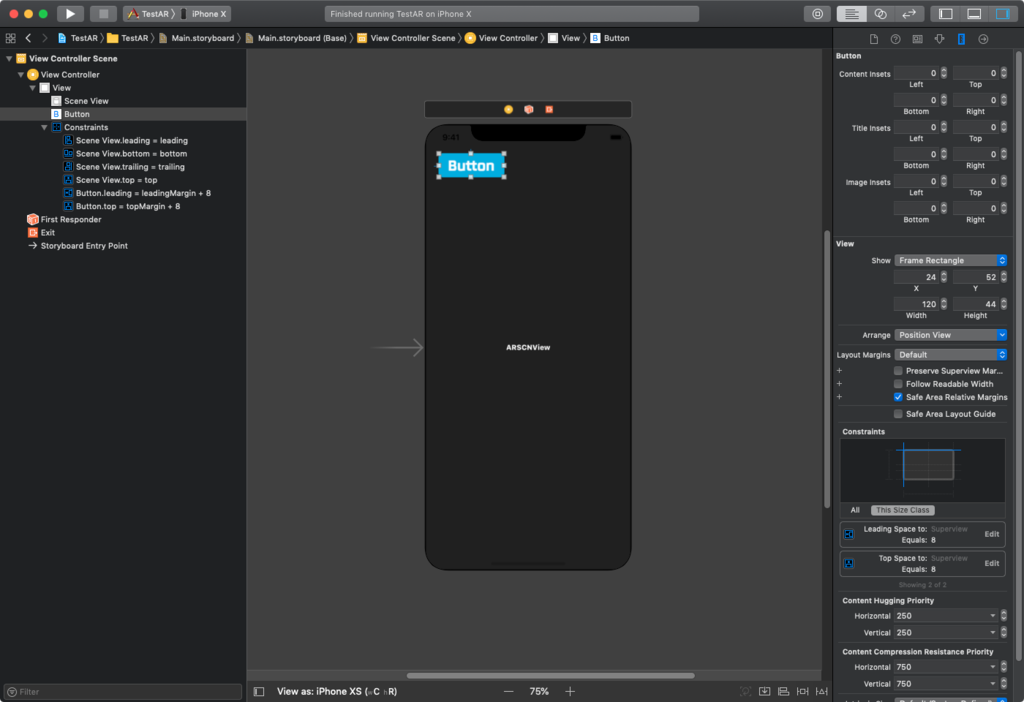Open the Quick Help inspector tab

point(895,39)
